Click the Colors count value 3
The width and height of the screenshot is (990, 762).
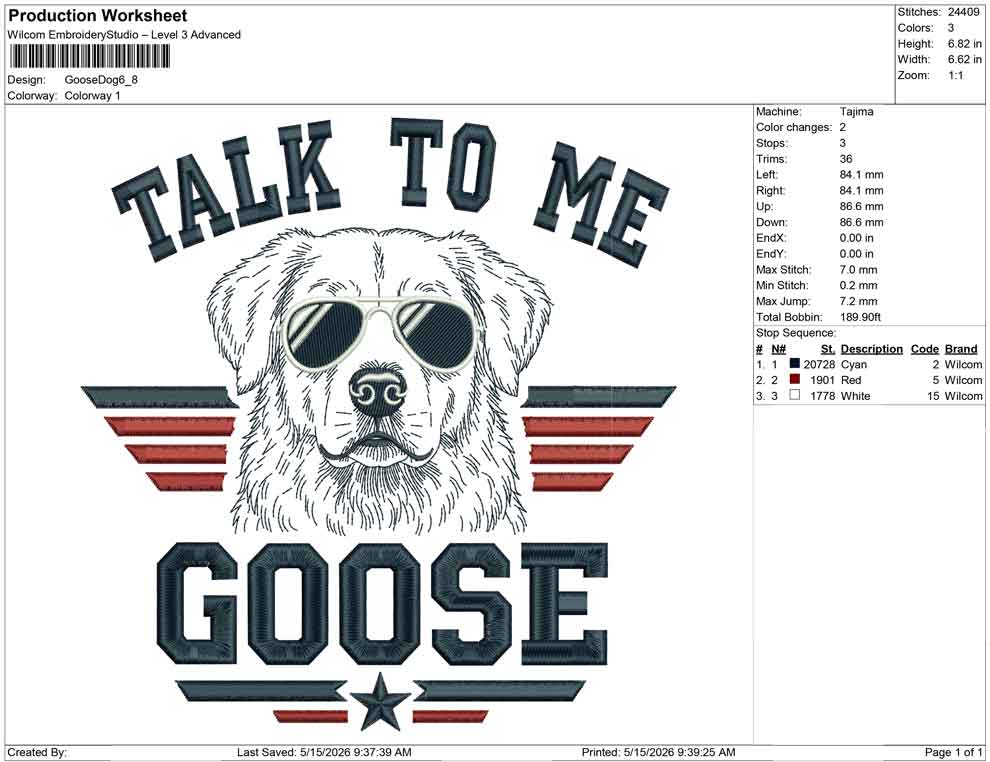pos(951,28)
